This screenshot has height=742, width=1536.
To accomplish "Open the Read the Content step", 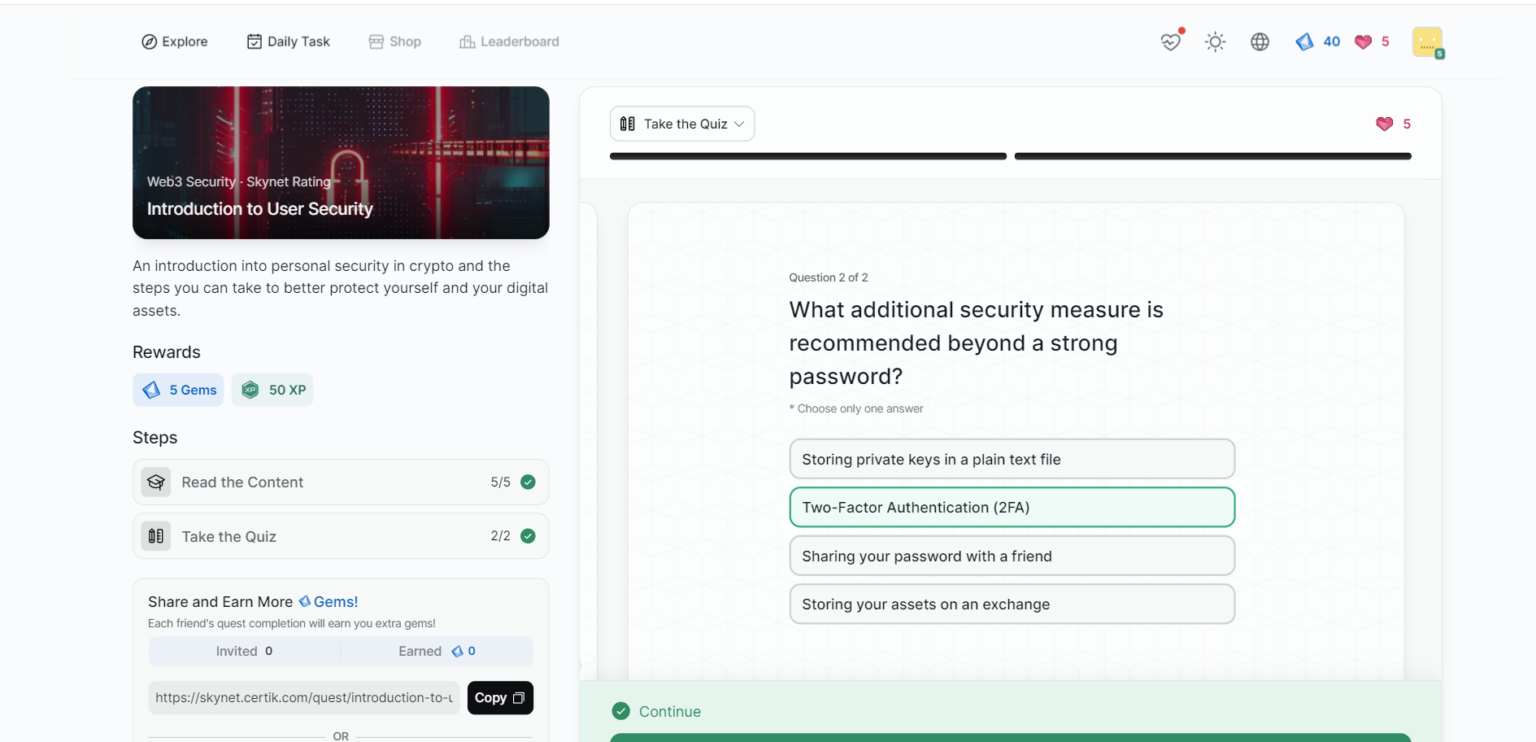I will coord(341,482).
